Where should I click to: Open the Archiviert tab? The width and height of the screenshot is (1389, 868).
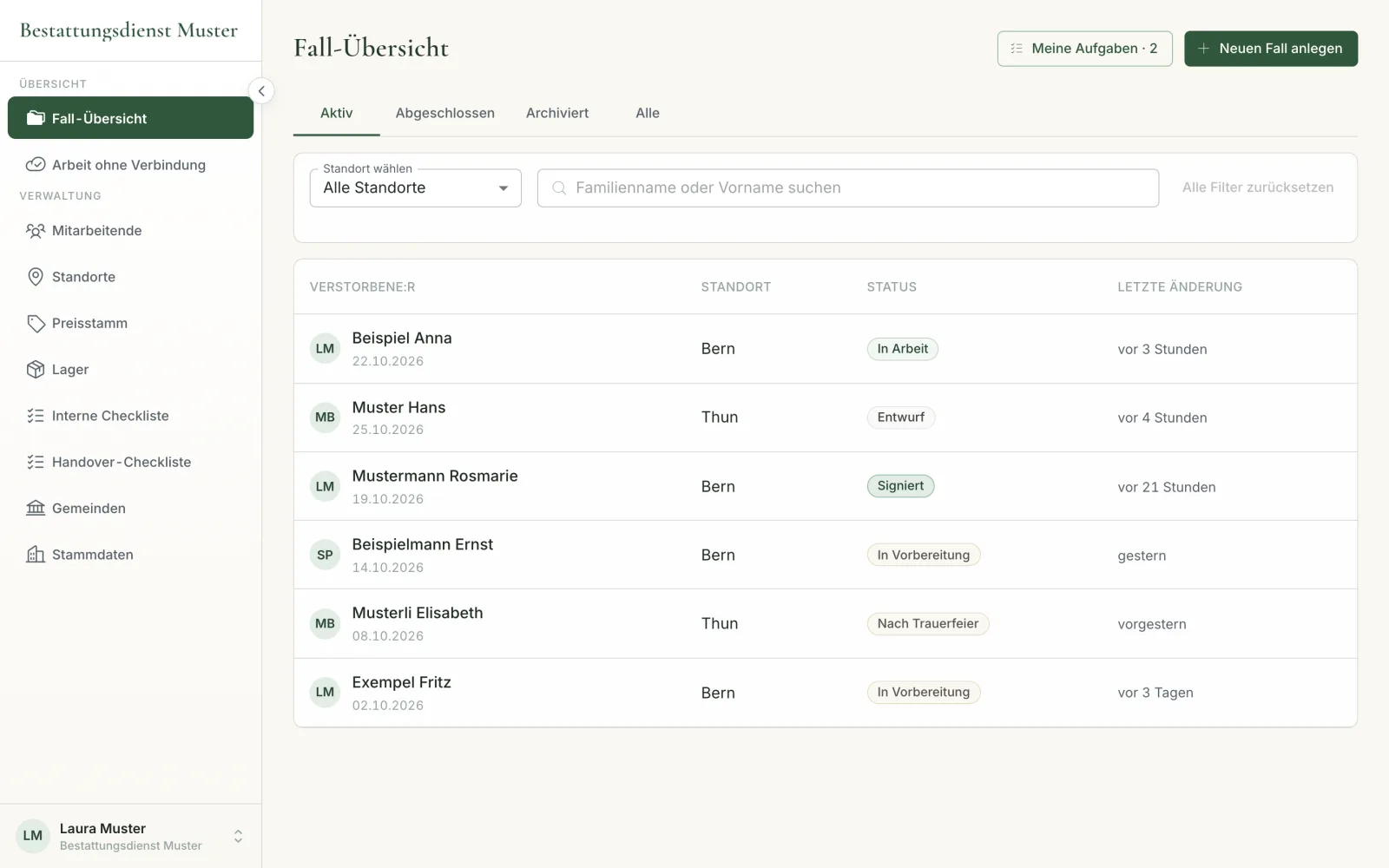coord(557,114)
